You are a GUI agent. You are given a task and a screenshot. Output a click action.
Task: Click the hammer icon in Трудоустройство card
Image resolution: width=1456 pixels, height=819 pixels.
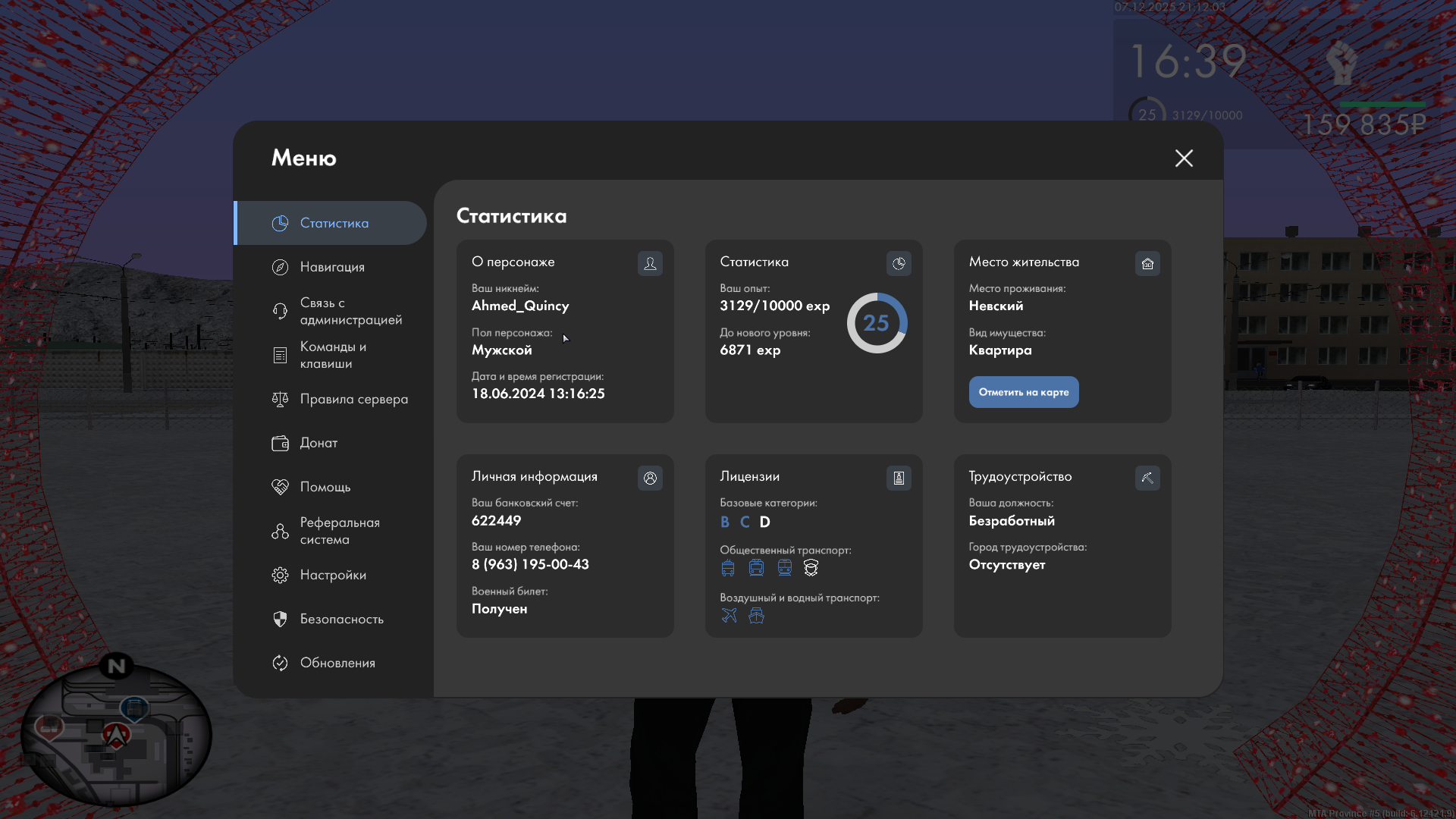point(1147,478)
